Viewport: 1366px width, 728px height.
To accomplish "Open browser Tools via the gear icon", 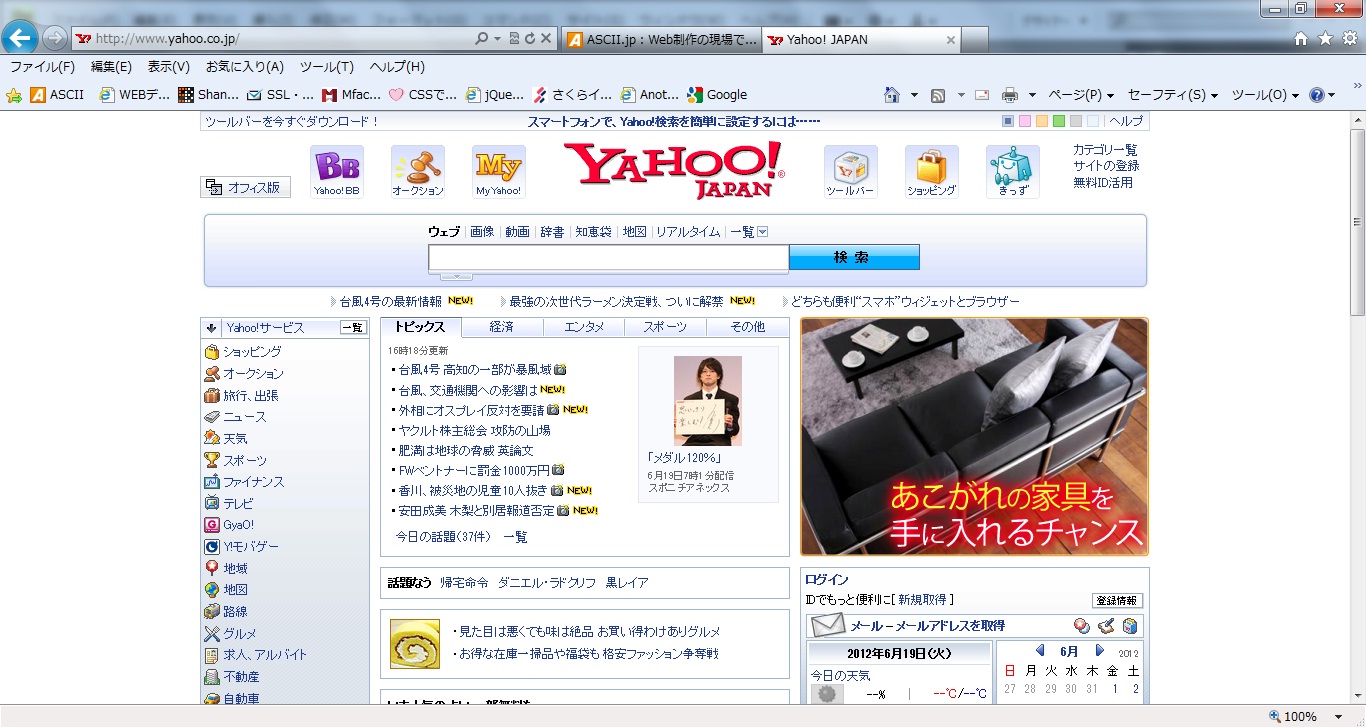I will (x=1349, y=38).
